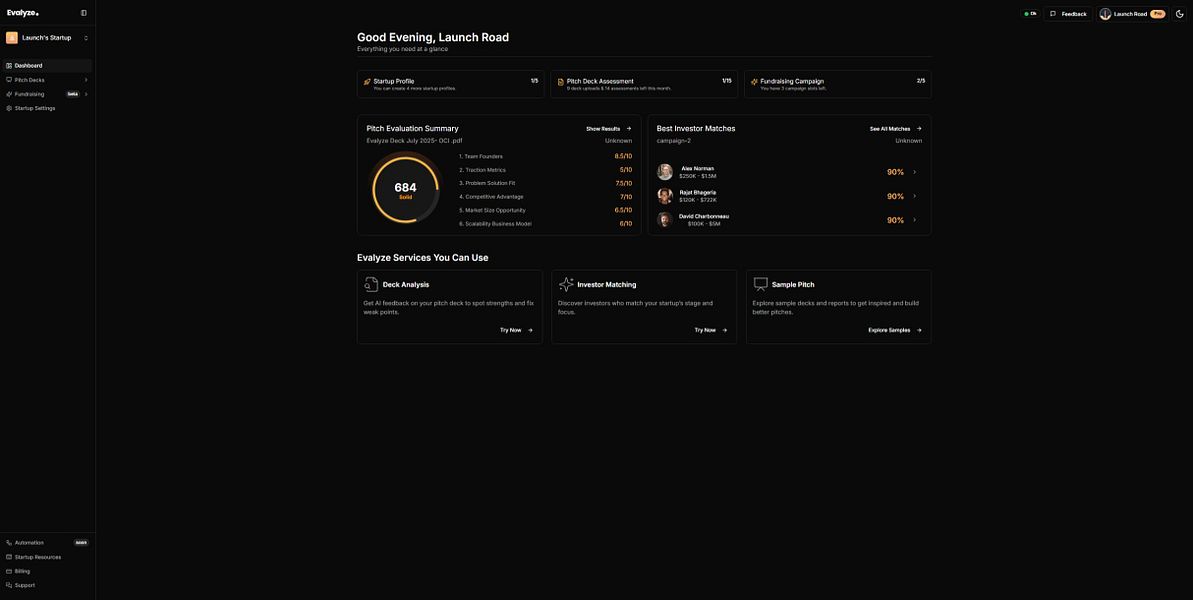
Task: Click the Deck Analysis file icon
Action: pyautogui.click(x=371, y=284)
